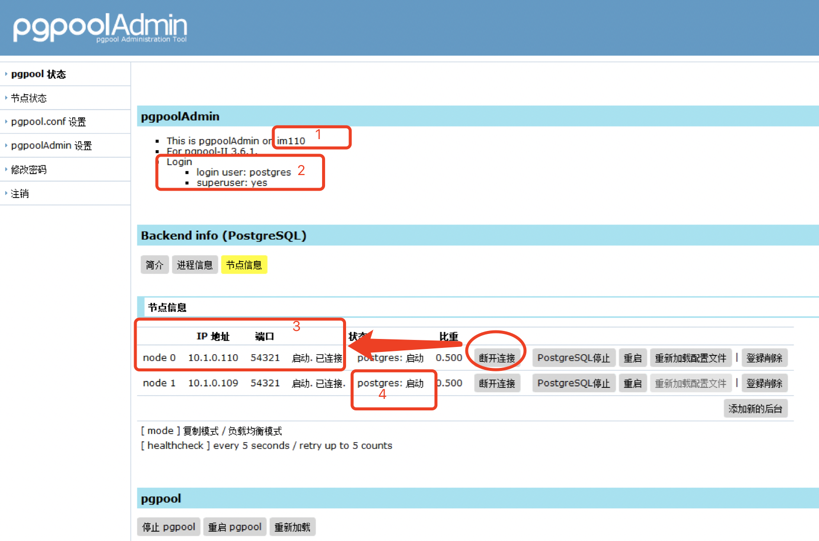Select port 54321 in node 1 row

pyautogui.click(x=265, y=383)
